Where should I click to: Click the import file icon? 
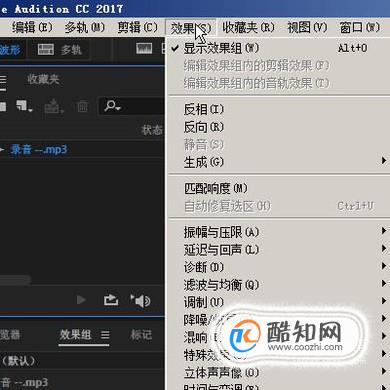(53, 107)
